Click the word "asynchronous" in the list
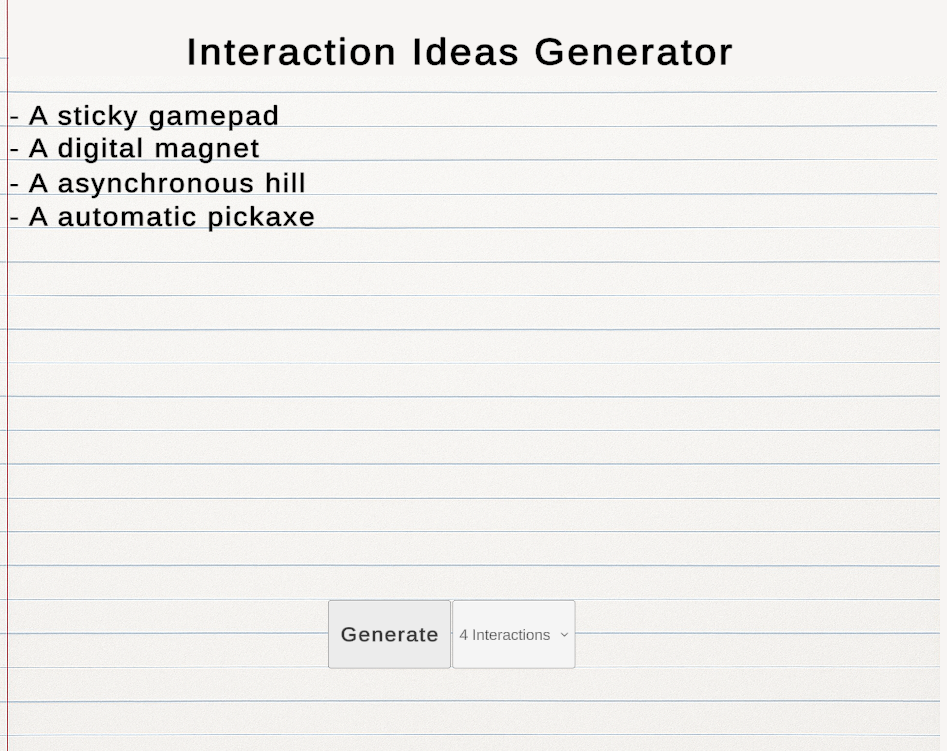Image resolution: width=947 pixels, height=751 pixels. (x=156, y=185)
